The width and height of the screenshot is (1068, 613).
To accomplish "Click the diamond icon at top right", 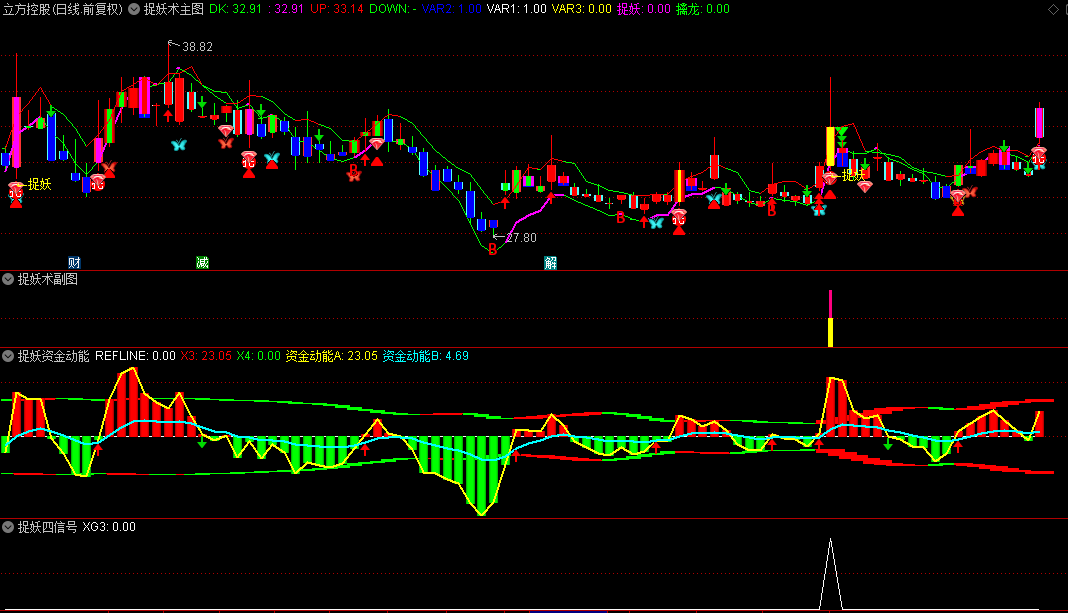I will [1053, 10].
